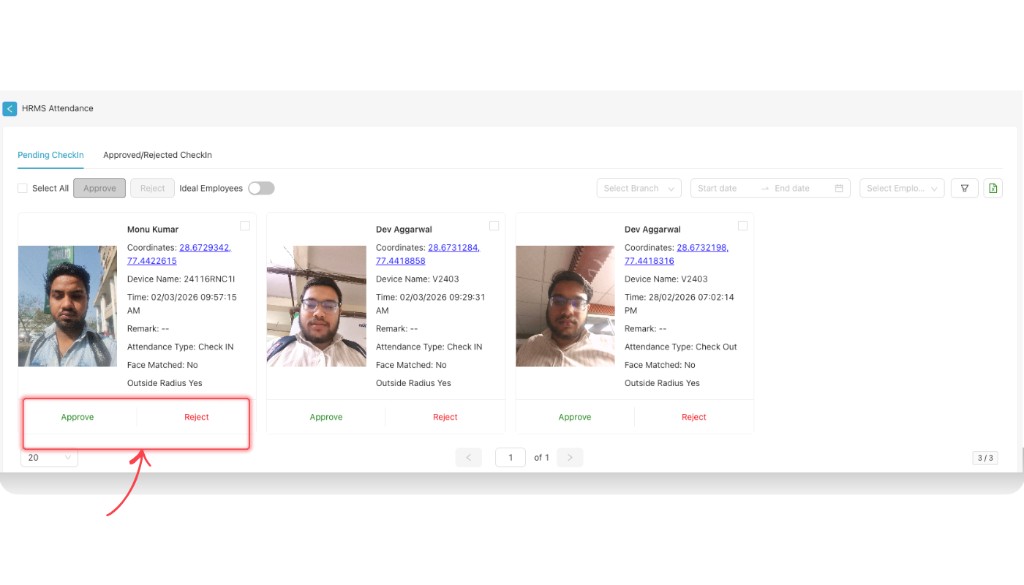This screenshot has width=1024, height=585.
Task: Click the Start date input field
Action: [x=724, y=188]
